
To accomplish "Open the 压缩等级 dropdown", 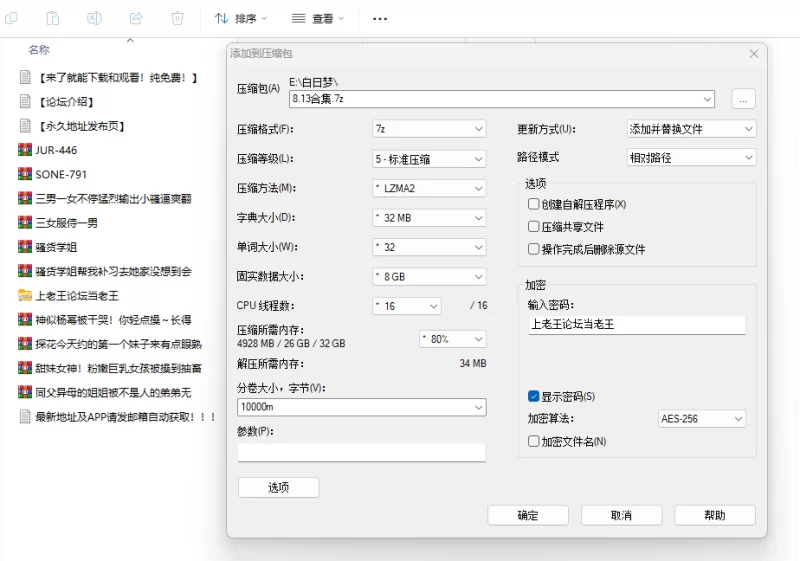I will click(429, 159).
